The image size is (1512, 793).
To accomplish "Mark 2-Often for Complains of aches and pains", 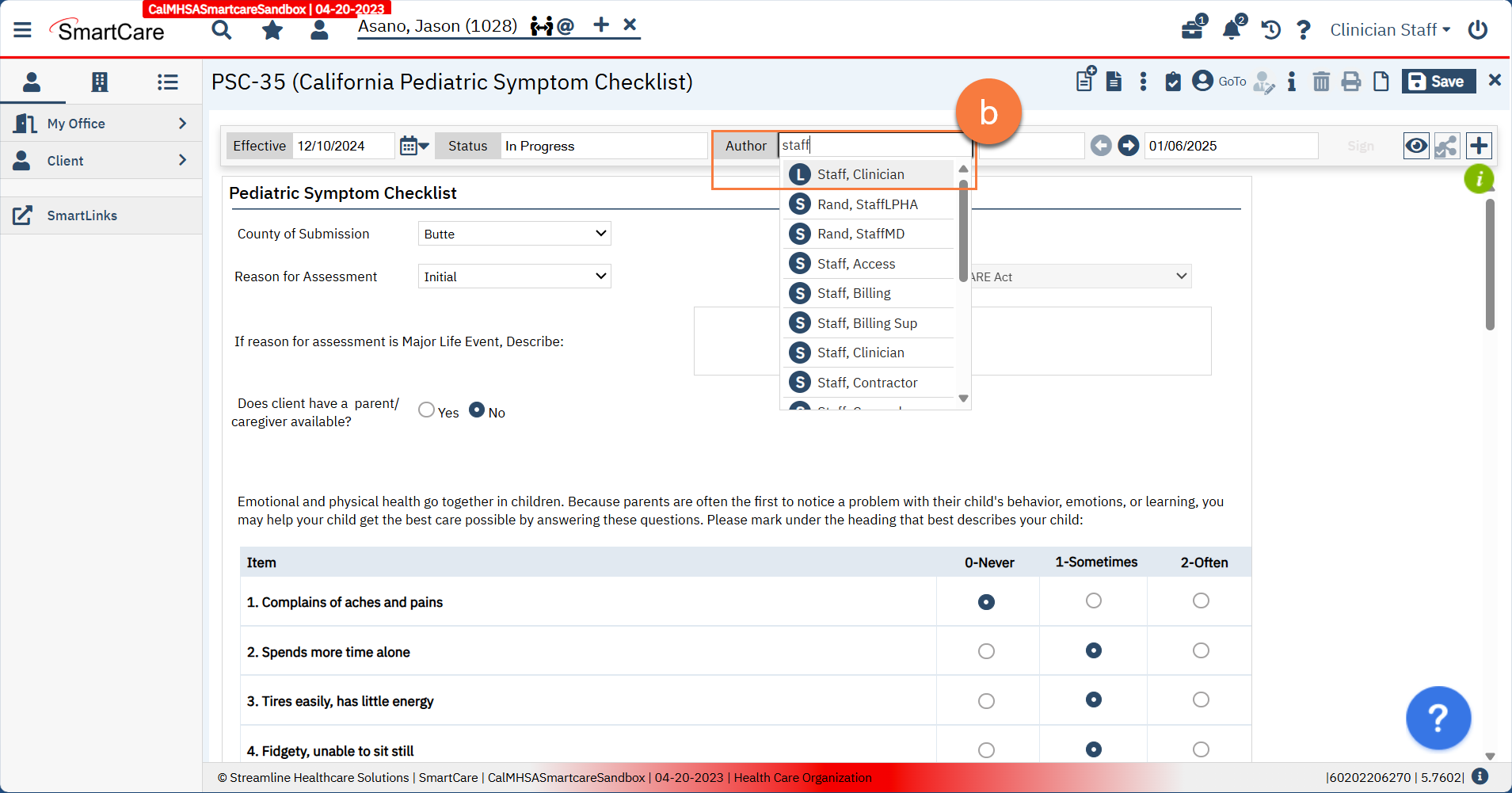I will click(1201, 601).
